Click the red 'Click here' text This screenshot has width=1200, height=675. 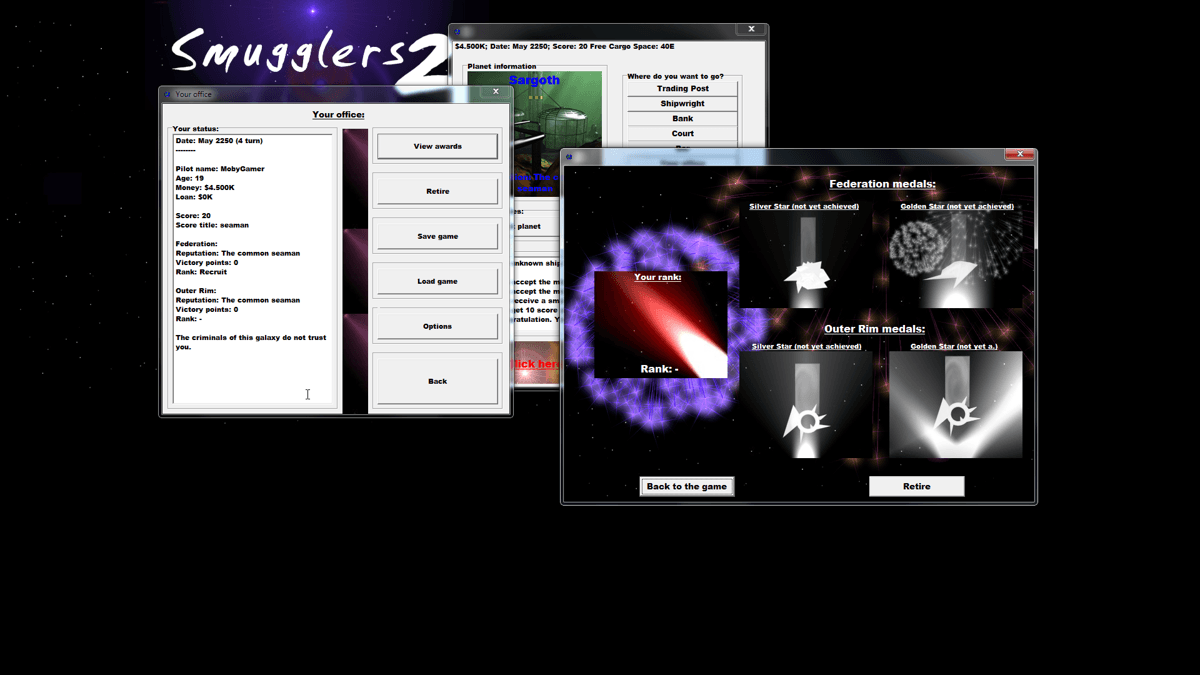pyautogui.click(x=536, y=364)
